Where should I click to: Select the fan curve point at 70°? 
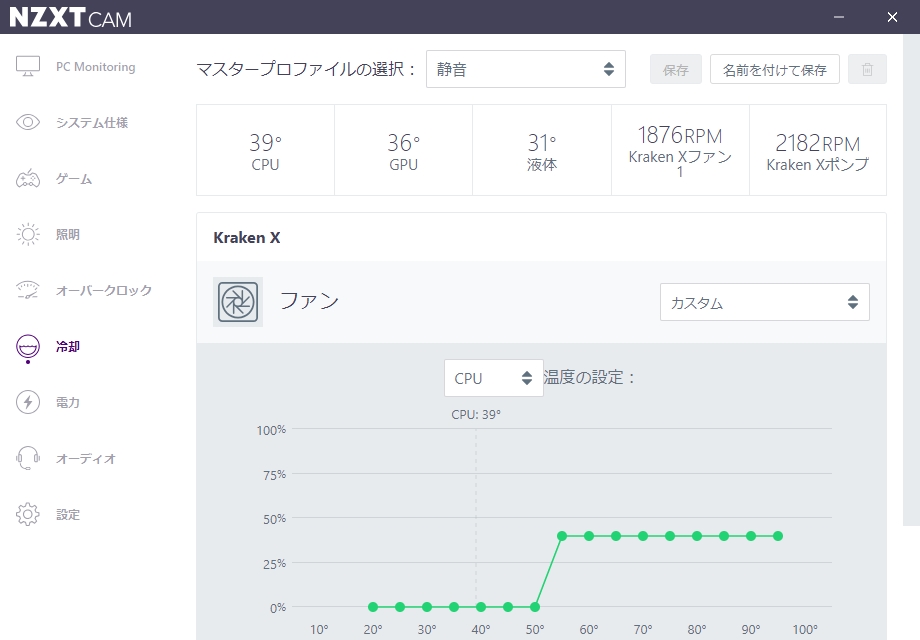(642, 536)
